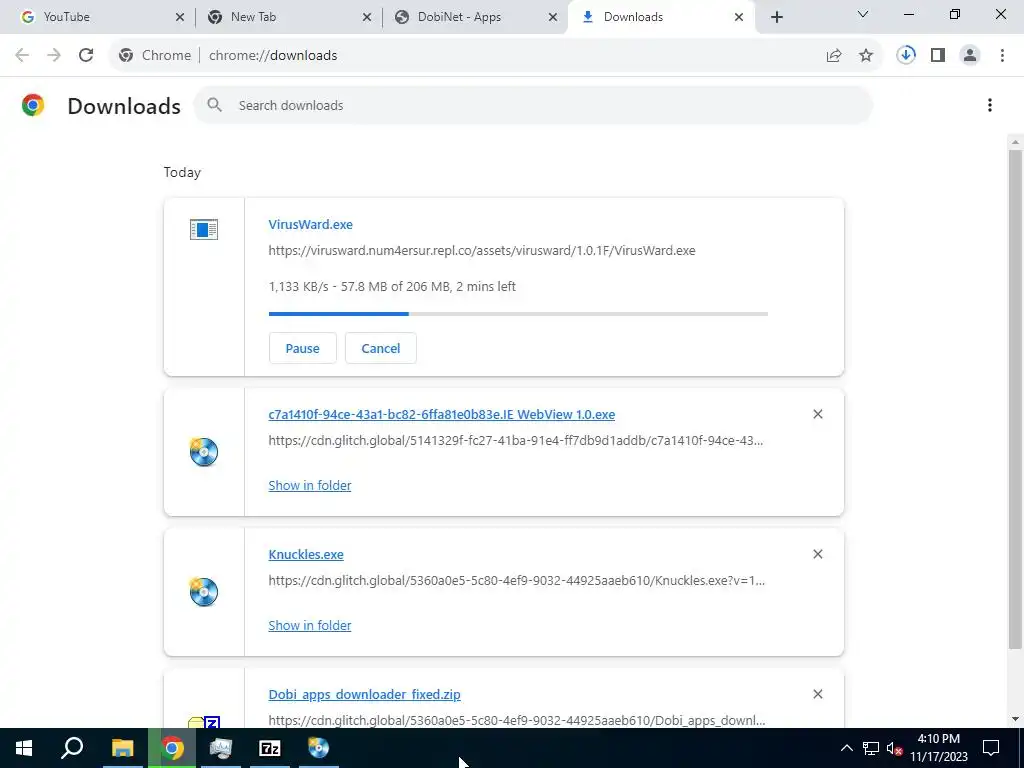The width and height of the screenshot is (1024, 768).
Task: Bookmark this page with the star icon
Action: (x=866, y=56)
